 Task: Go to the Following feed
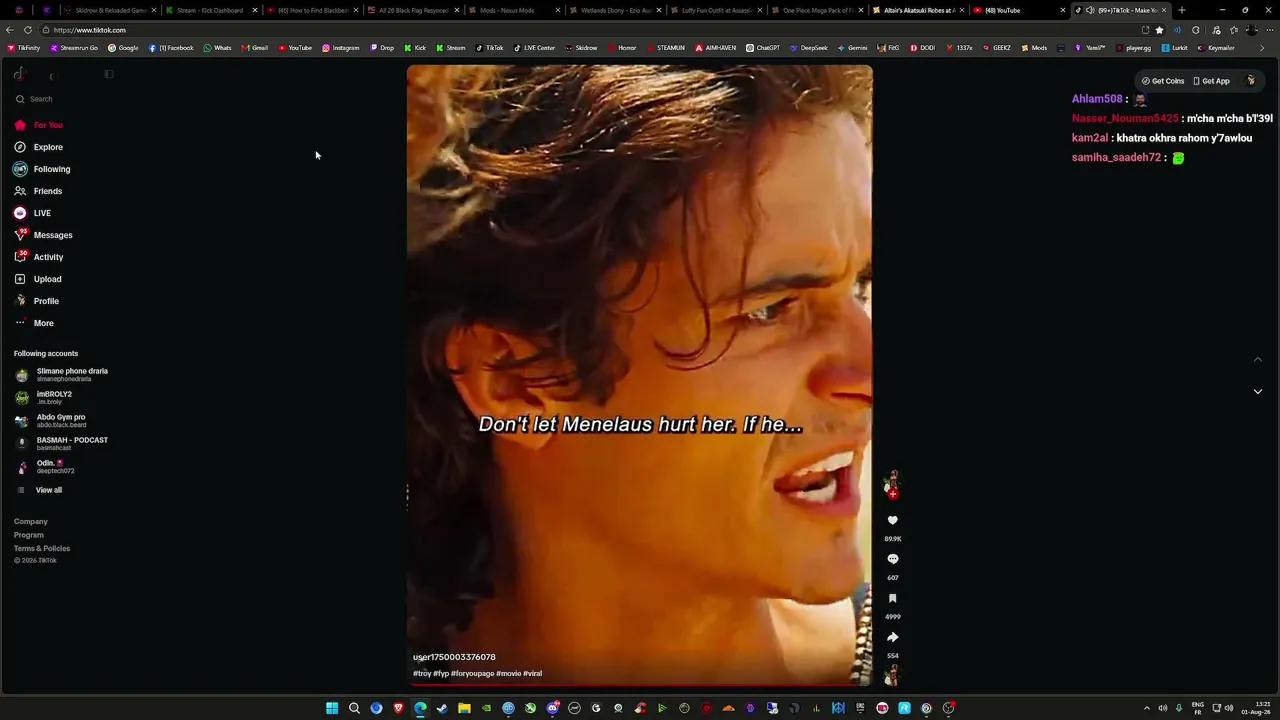coord(42,169)
